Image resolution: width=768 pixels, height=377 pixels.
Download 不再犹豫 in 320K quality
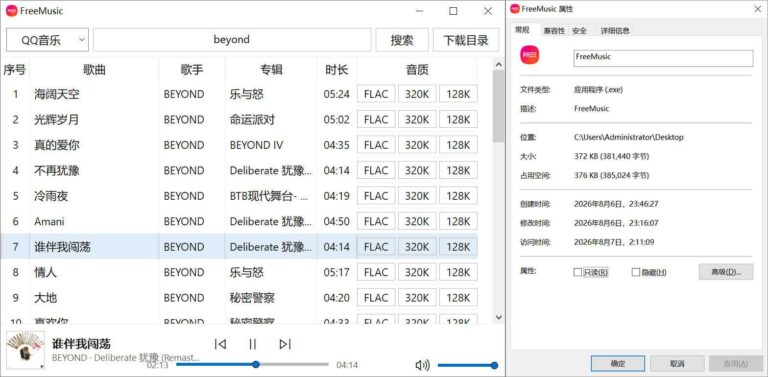pos(417,170)
